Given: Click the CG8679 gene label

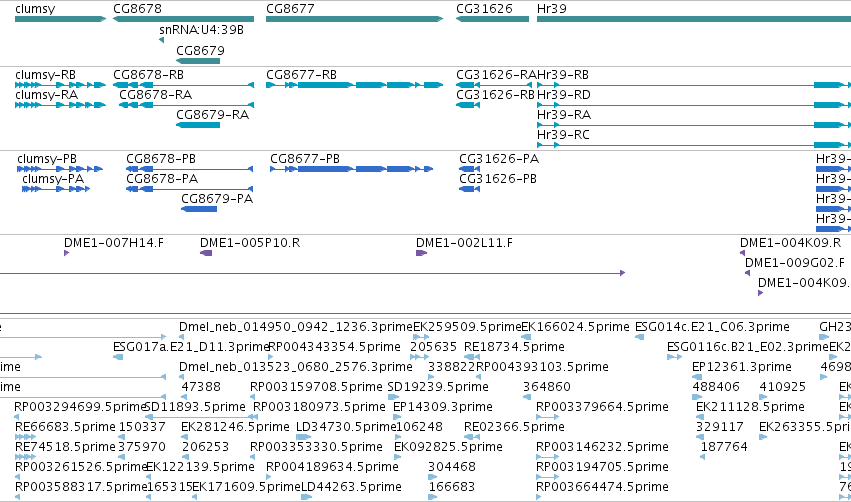Looking at the screenshot, I should (200, 50).
